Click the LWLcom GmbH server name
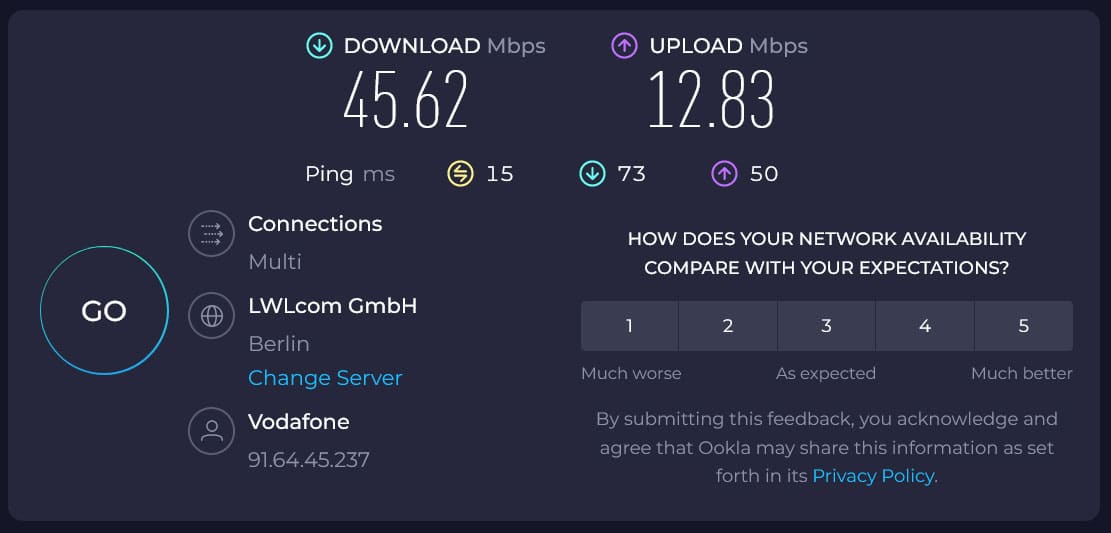Image resolution: width=1111 pixels, height=533 pixels. tap(332, 306)
